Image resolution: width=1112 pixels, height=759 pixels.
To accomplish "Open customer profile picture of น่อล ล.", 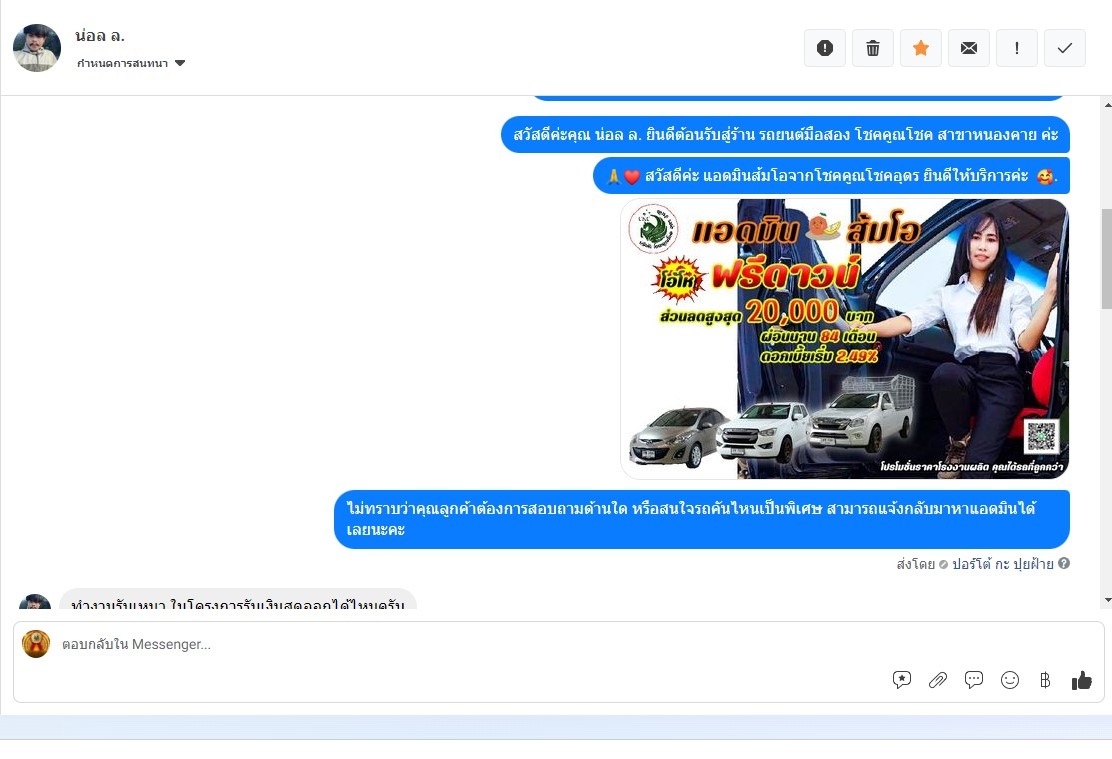I will click(x=37, y=48).
